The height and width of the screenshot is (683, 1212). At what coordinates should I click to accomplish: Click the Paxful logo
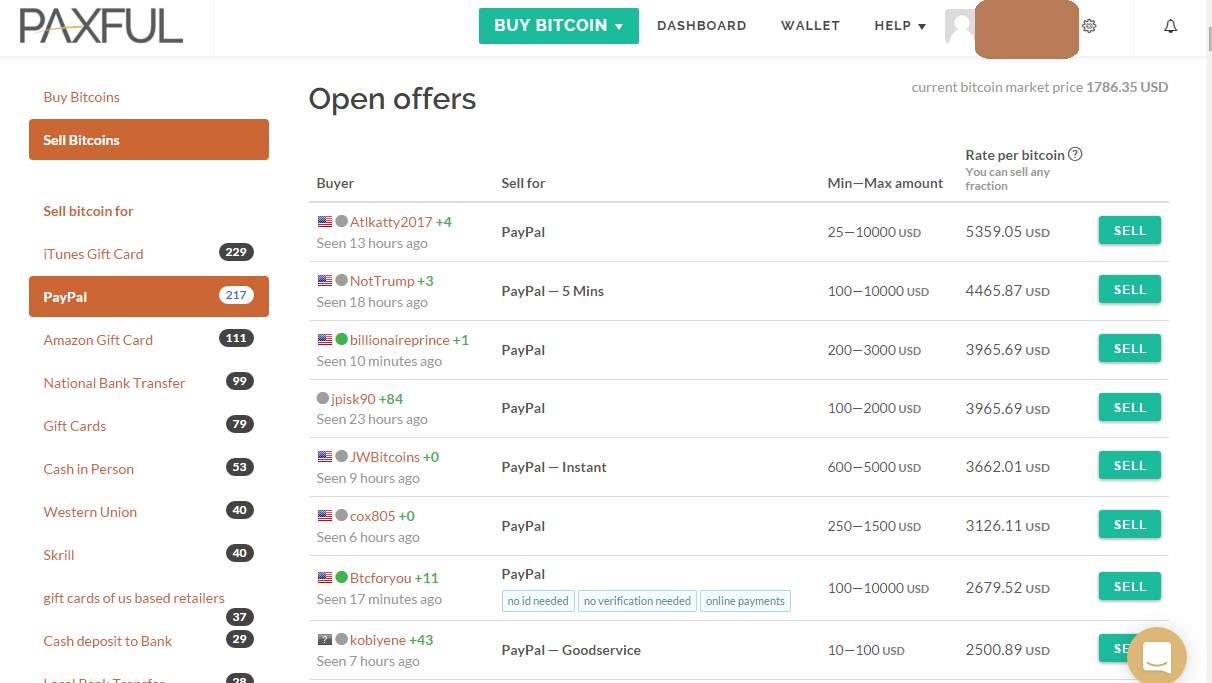pyautogui.click(x=101, y=27)
